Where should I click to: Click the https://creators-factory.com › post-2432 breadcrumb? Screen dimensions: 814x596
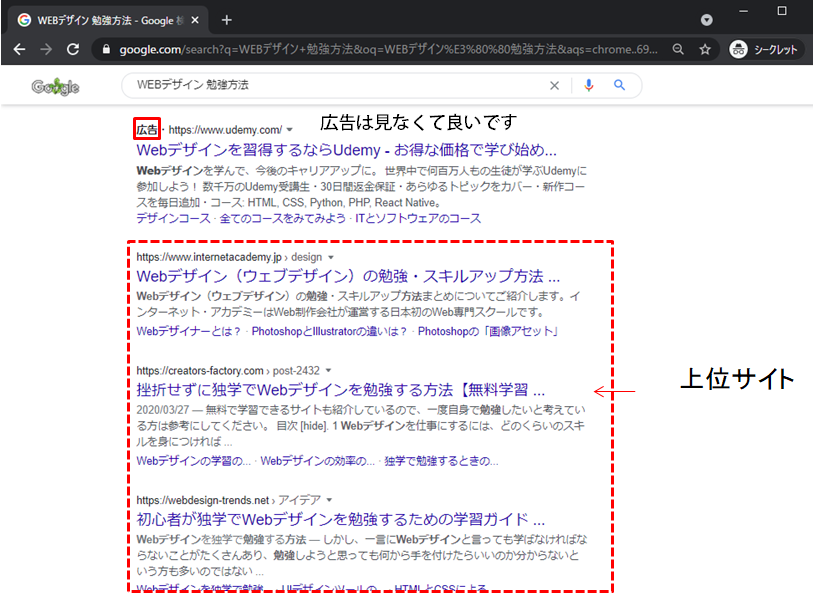(x=228, y=371)
